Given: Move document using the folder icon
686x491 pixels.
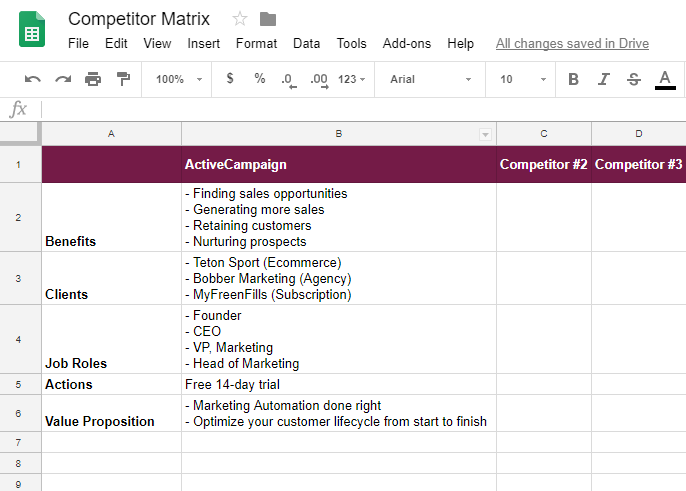Looking at the screenshot, I should 268,19.
